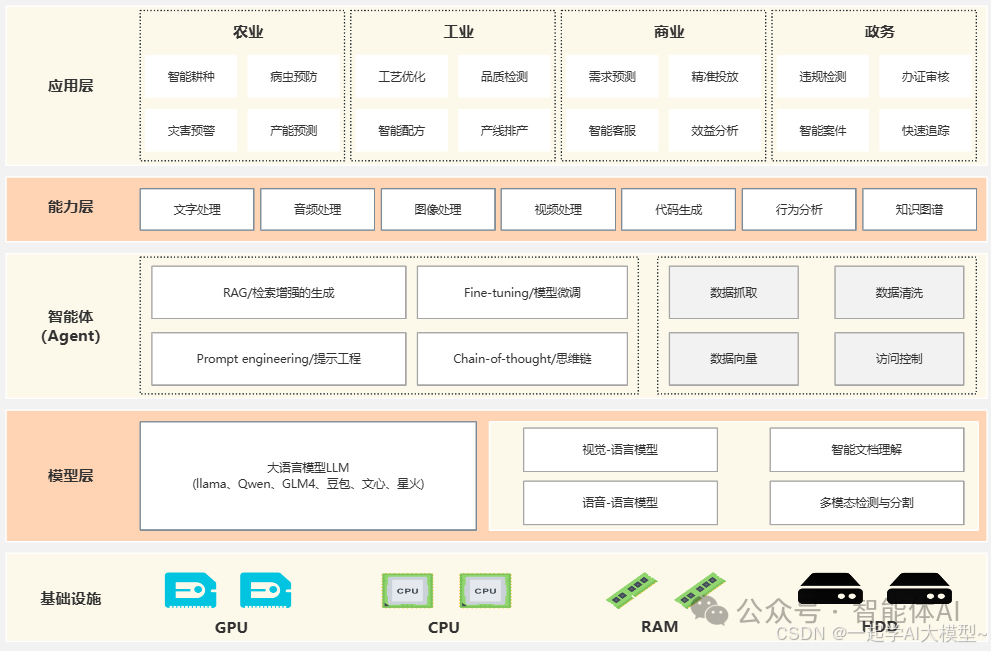Click the first CPU chip icon

pyautogui.click(x=406, y=590)
